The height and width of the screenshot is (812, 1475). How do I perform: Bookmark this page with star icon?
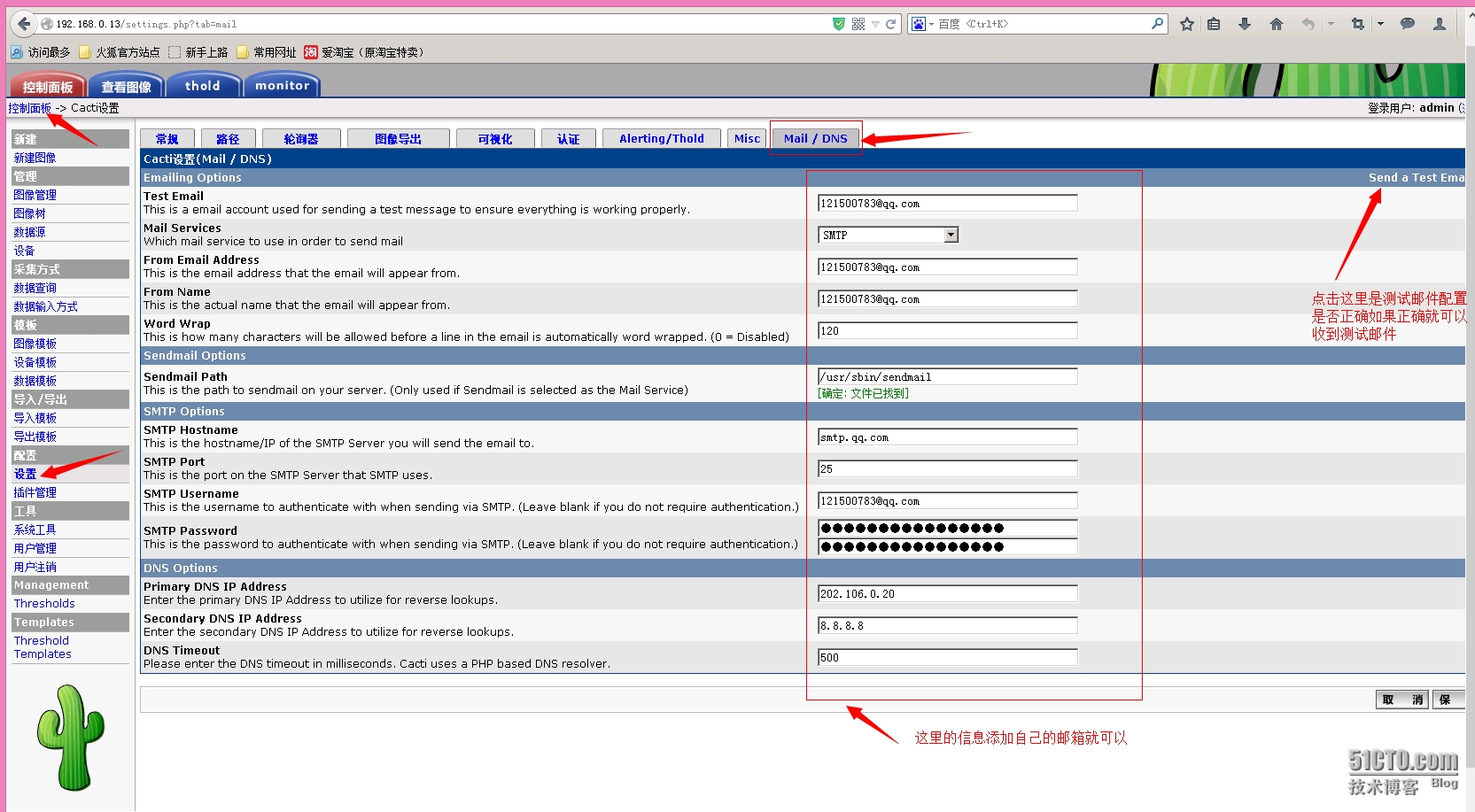(1187, 24)
